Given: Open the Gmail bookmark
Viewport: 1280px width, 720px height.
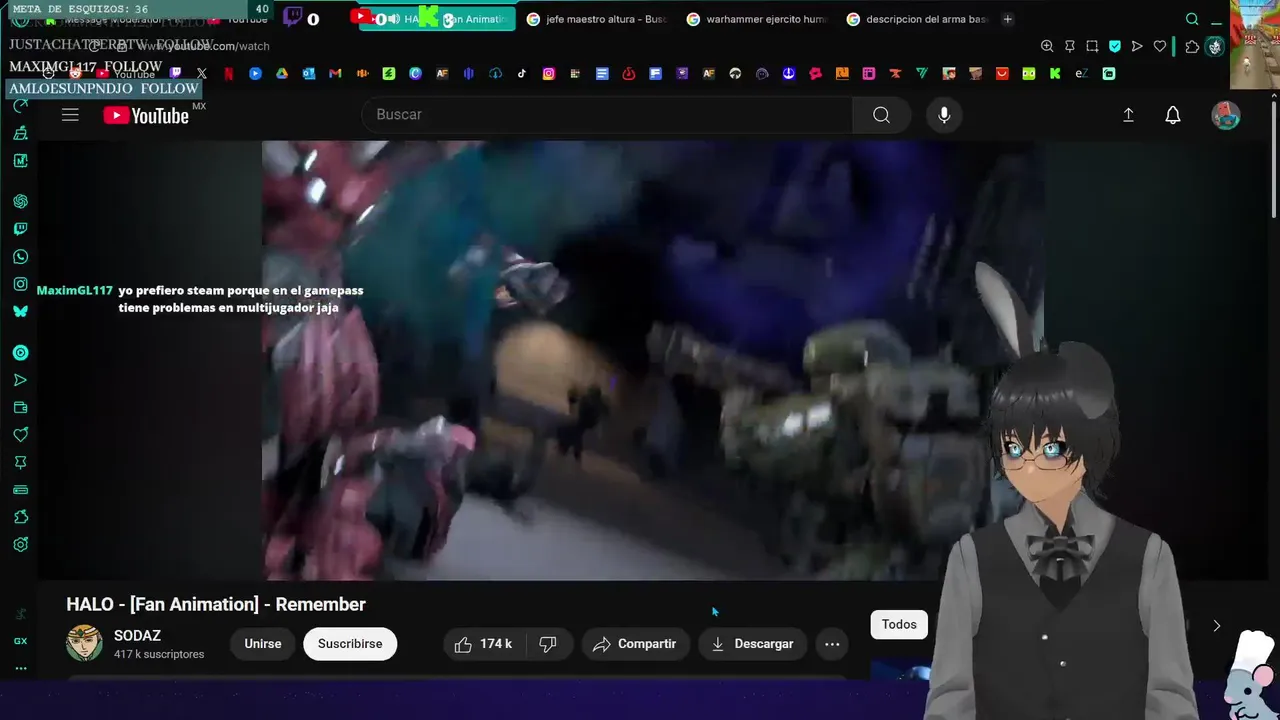Looking at the screenshot, I should click(x=335, y=74).
